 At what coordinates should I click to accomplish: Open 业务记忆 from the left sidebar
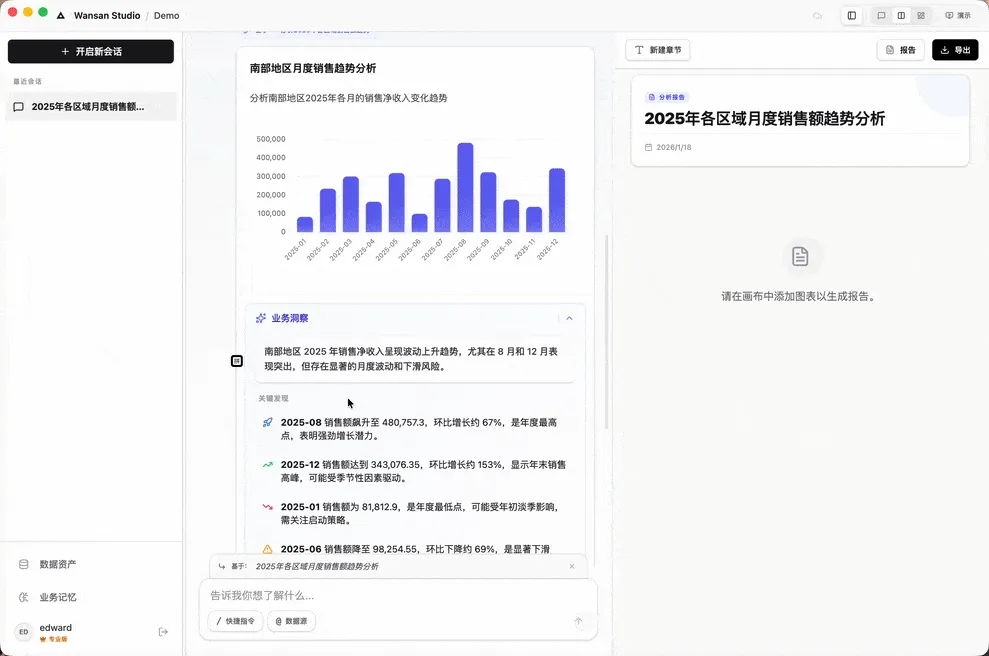point(55,597)
